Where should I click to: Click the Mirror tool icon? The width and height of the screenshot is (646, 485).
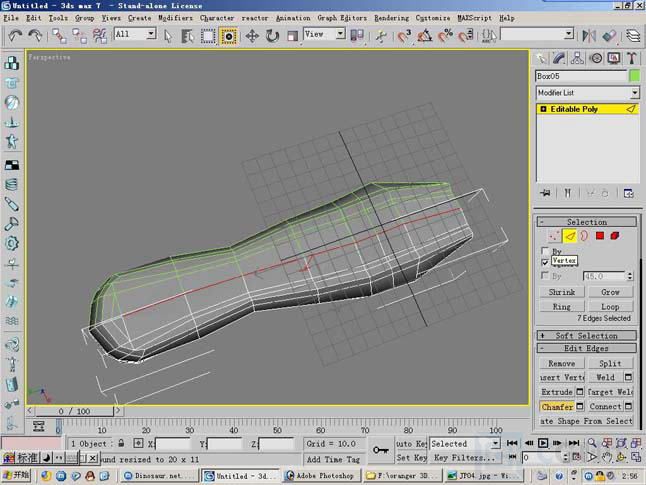tap(589, 36)
